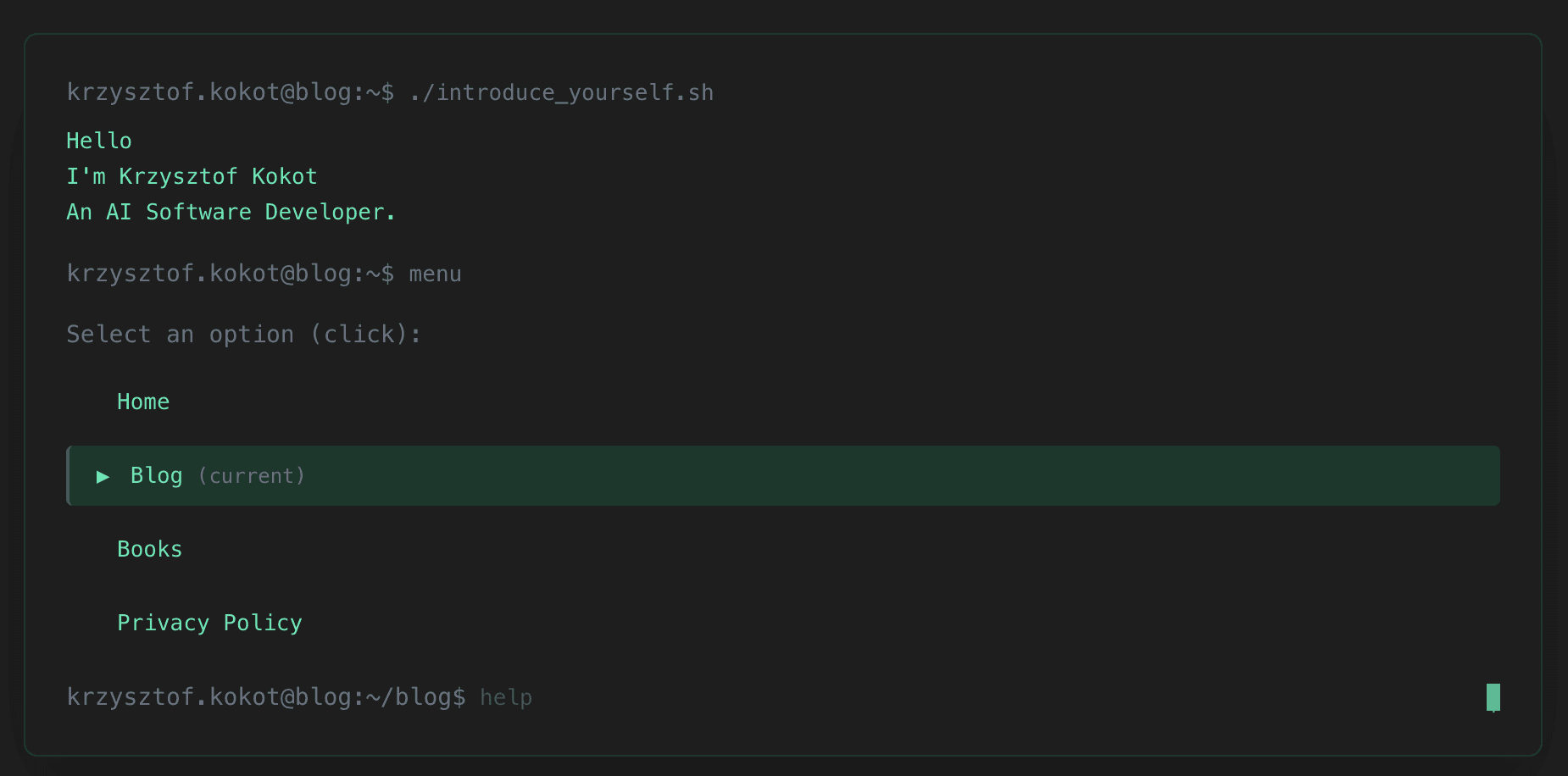Select the 'Hello' greeting line
Viewport: 1568px width, 776px height.
[98, 141]
